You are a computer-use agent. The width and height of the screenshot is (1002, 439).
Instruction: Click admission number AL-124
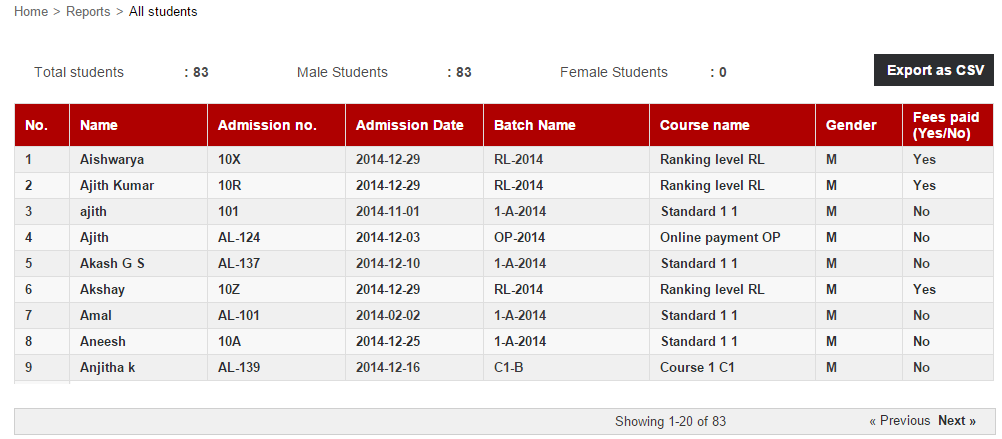239,238
